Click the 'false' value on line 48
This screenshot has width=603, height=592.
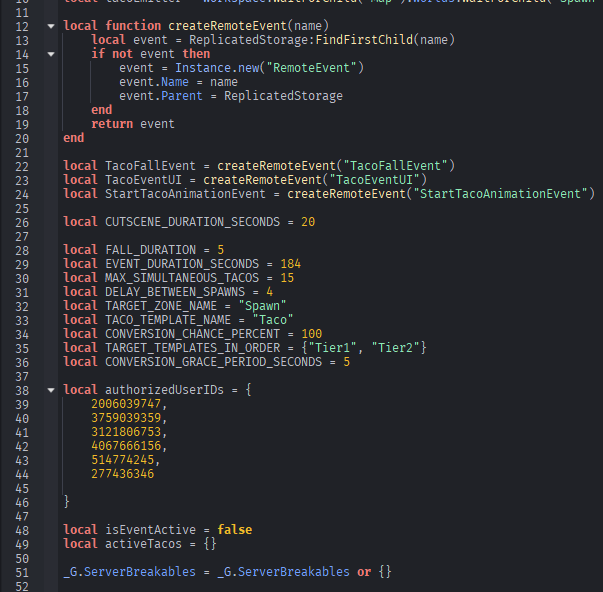[x=235, y=530]
